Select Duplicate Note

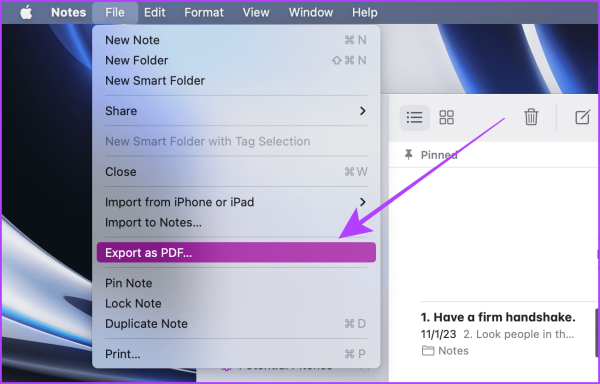[x=236, y=324]
